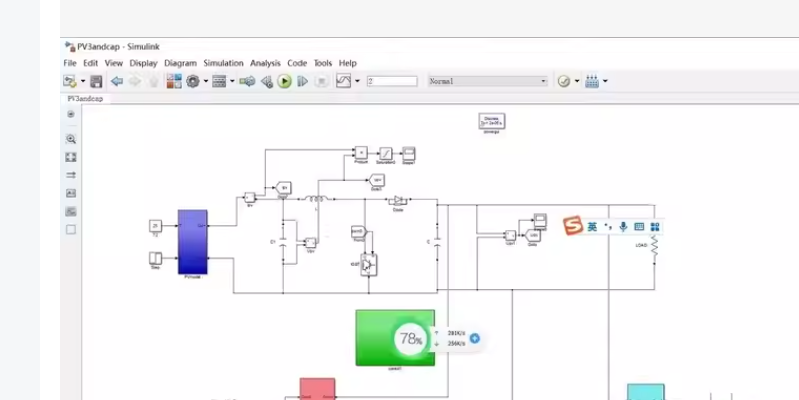
Task: Click the Build Model icon
Action: coord(592,81)
